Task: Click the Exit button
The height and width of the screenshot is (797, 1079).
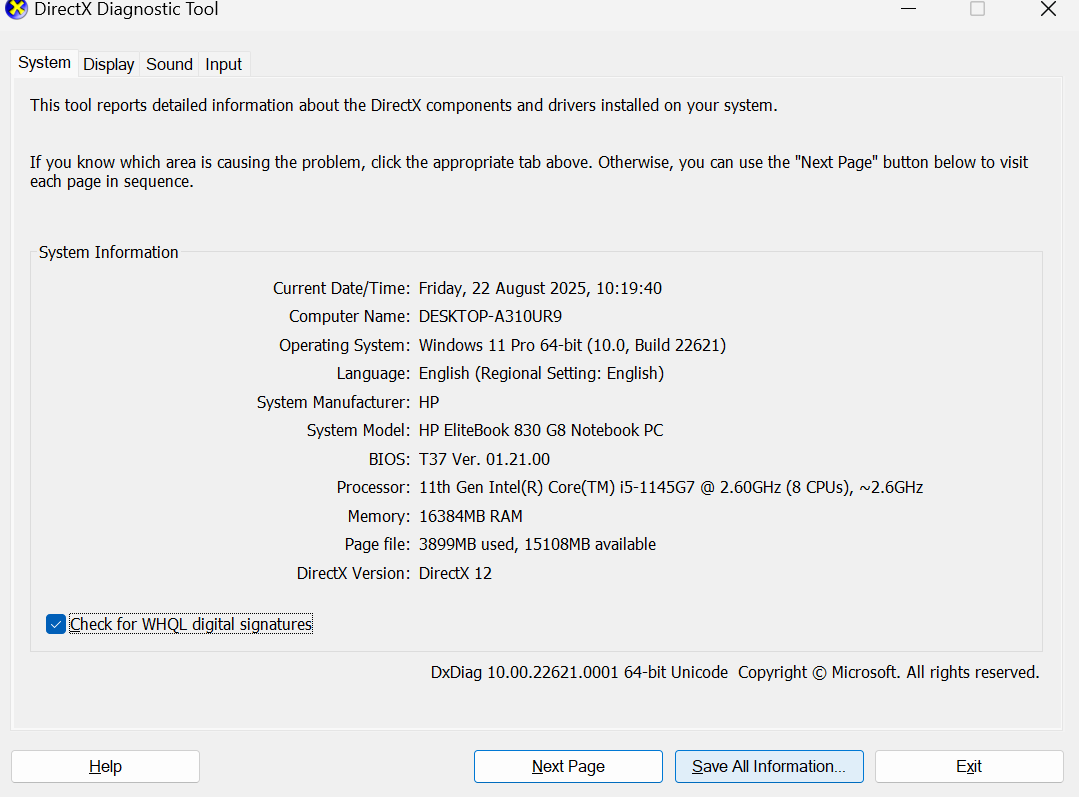Action: pyautogui.click(x=968, y=766)
